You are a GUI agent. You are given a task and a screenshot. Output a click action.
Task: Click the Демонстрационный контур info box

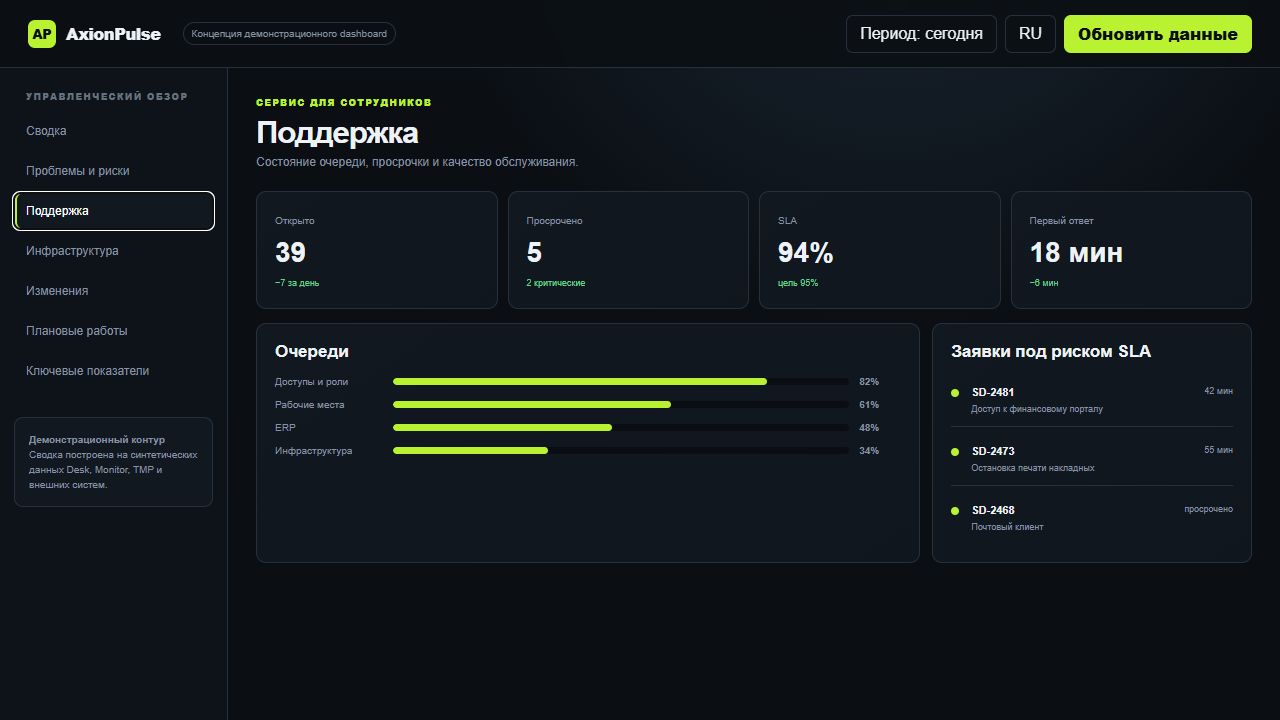point(114,462)
